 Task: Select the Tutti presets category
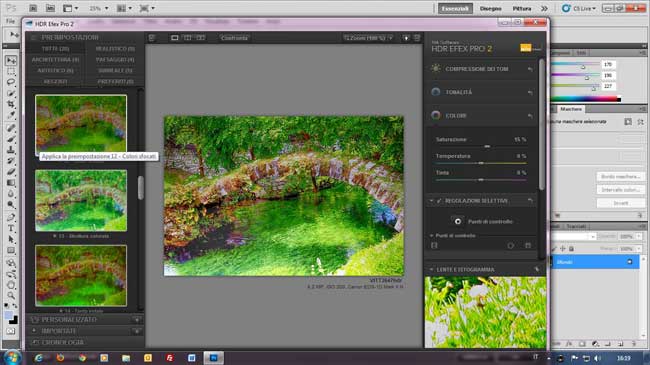click(56, 49)
